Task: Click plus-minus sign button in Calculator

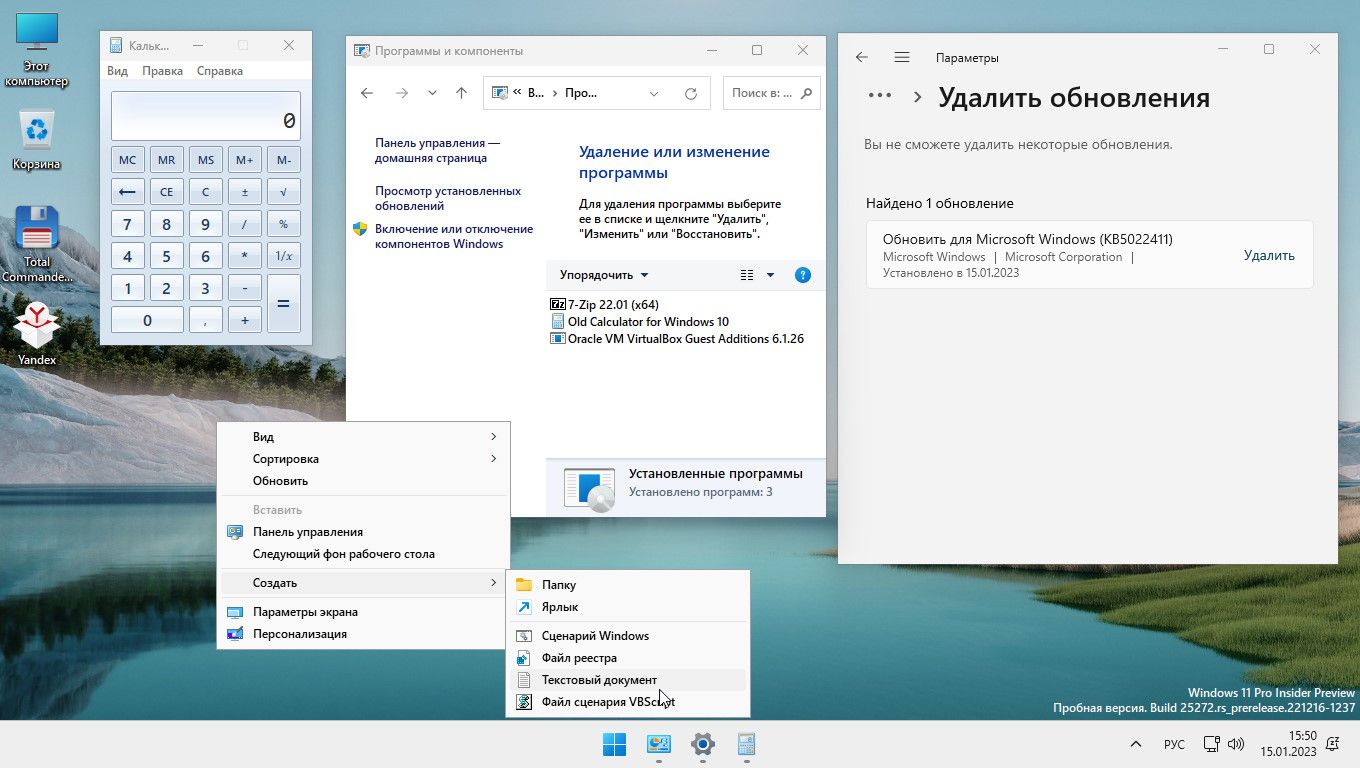Action: point(245,192)
